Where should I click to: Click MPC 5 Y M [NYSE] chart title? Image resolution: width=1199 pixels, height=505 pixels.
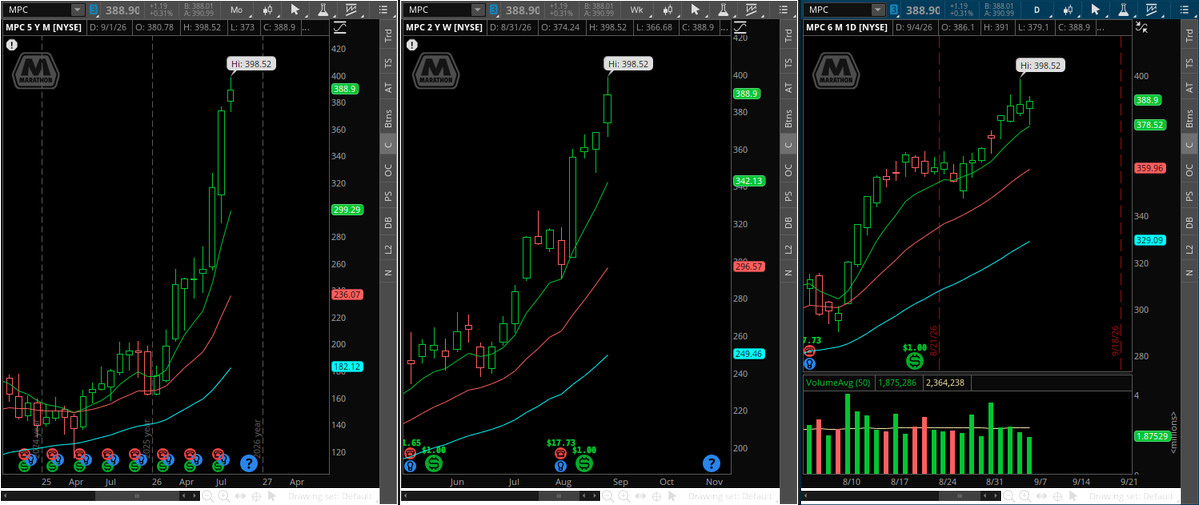(43, 27)
